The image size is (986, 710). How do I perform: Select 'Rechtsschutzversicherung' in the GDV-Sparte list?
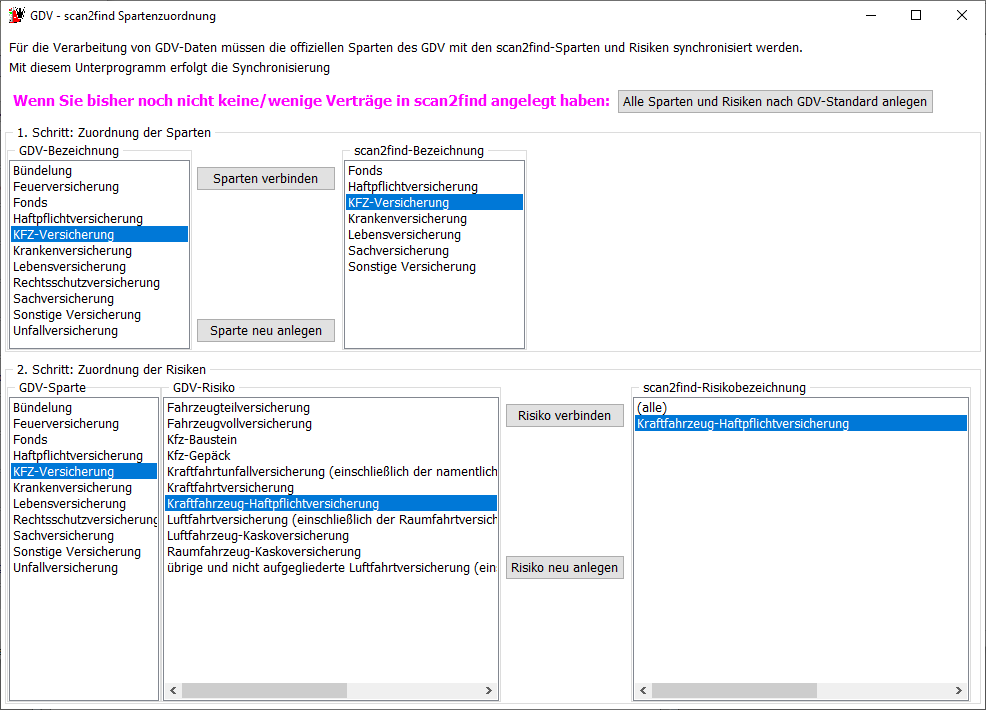pos(84,520)
